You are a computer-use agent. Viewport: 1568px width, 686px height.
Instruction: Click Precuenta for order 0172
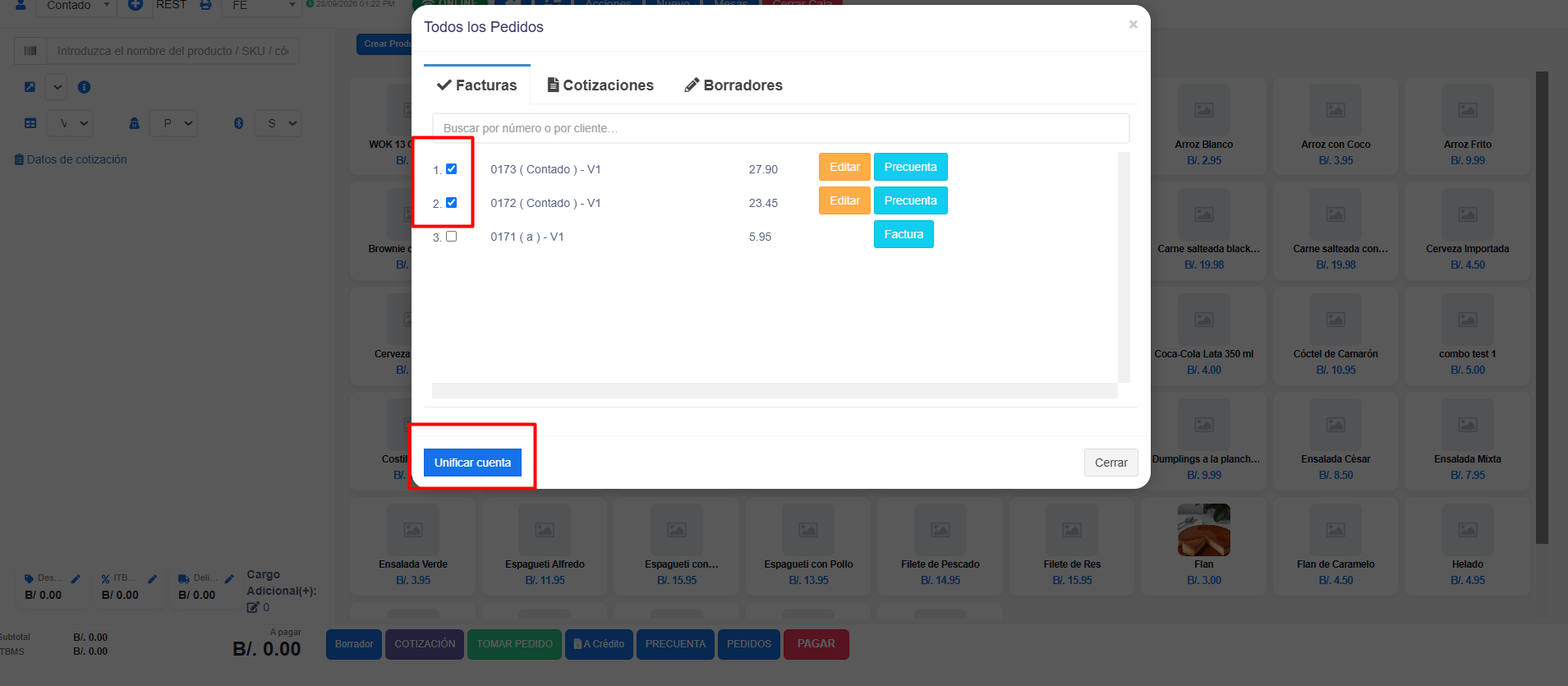tap(910, 200)
